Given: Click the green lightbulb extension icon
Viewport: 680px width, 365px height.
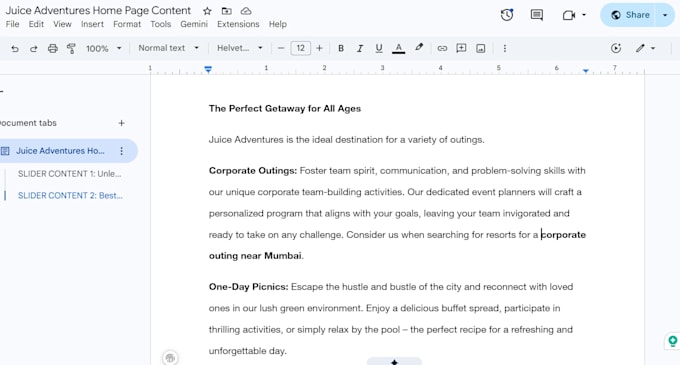Looking at the screenshot, I should [x=673, y=341].
